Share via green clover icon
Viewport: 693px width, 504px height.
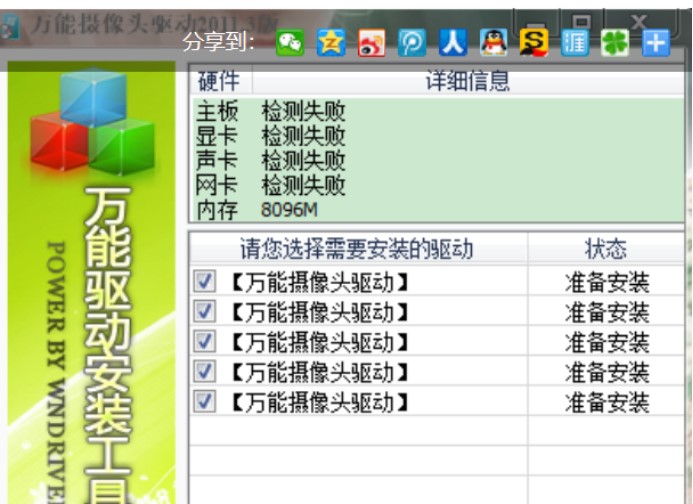tap(615, 43)
